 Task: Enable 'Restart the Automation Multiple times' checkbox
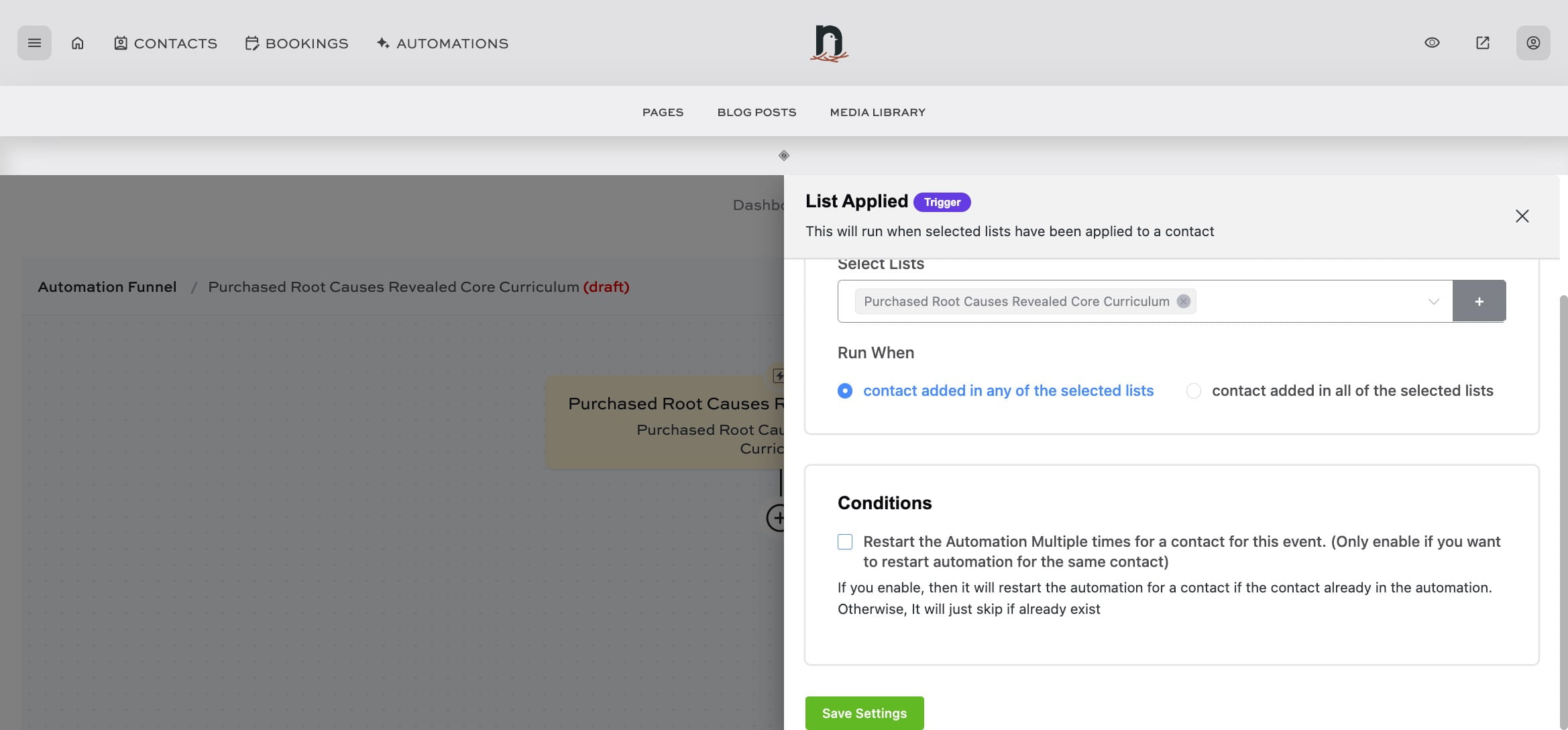844,541
